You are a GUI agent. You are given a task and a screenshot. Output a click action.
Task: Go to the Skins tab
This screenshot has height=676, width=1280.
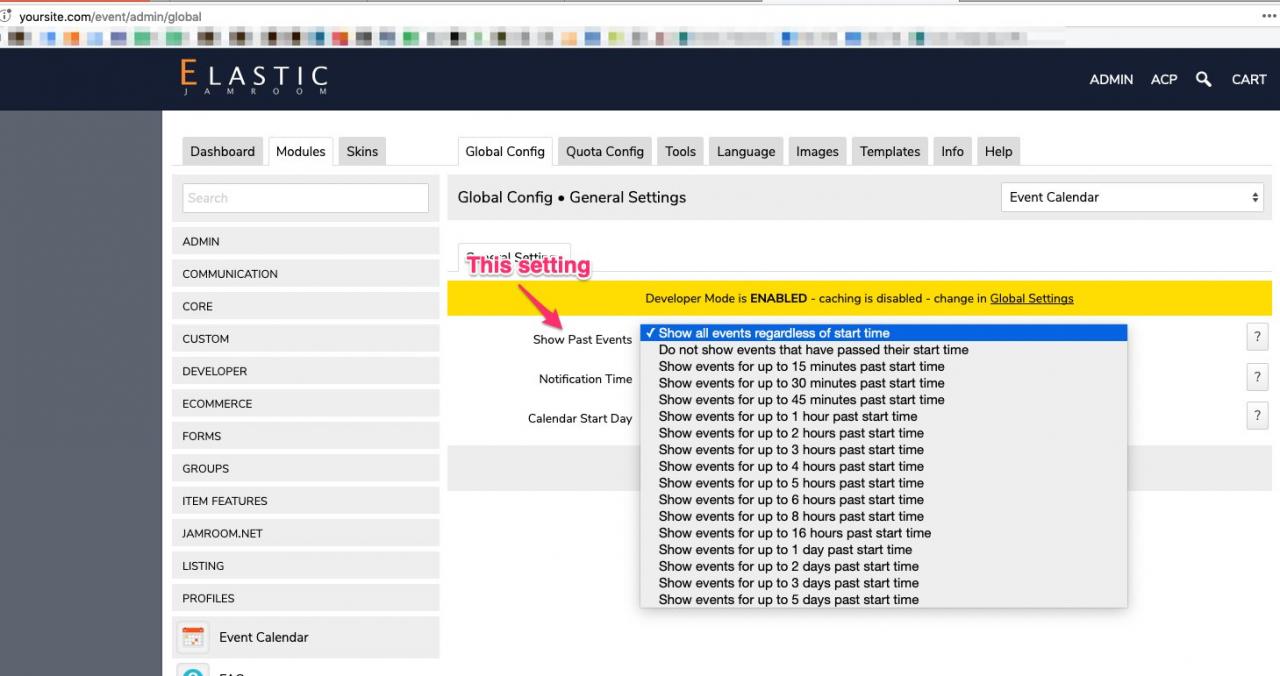coord(362,151)
